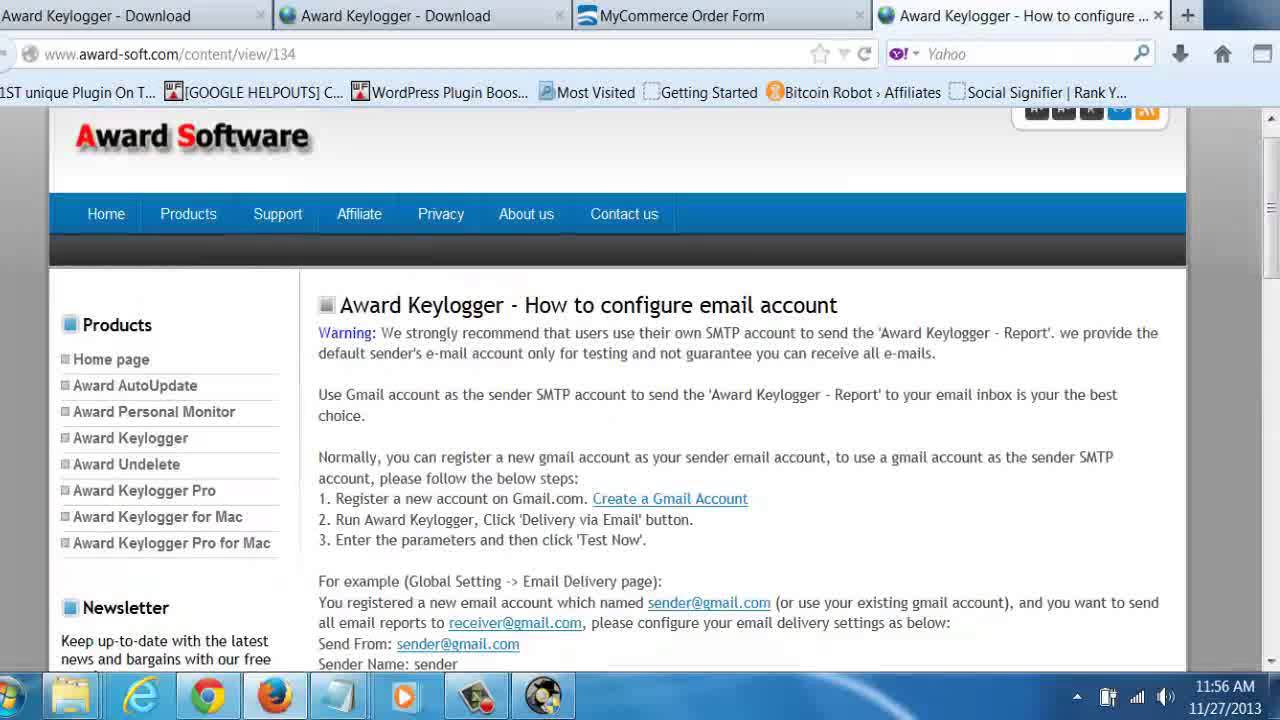Reload the current page
The image size is (1280, 720).
click(x=864, y=54)
